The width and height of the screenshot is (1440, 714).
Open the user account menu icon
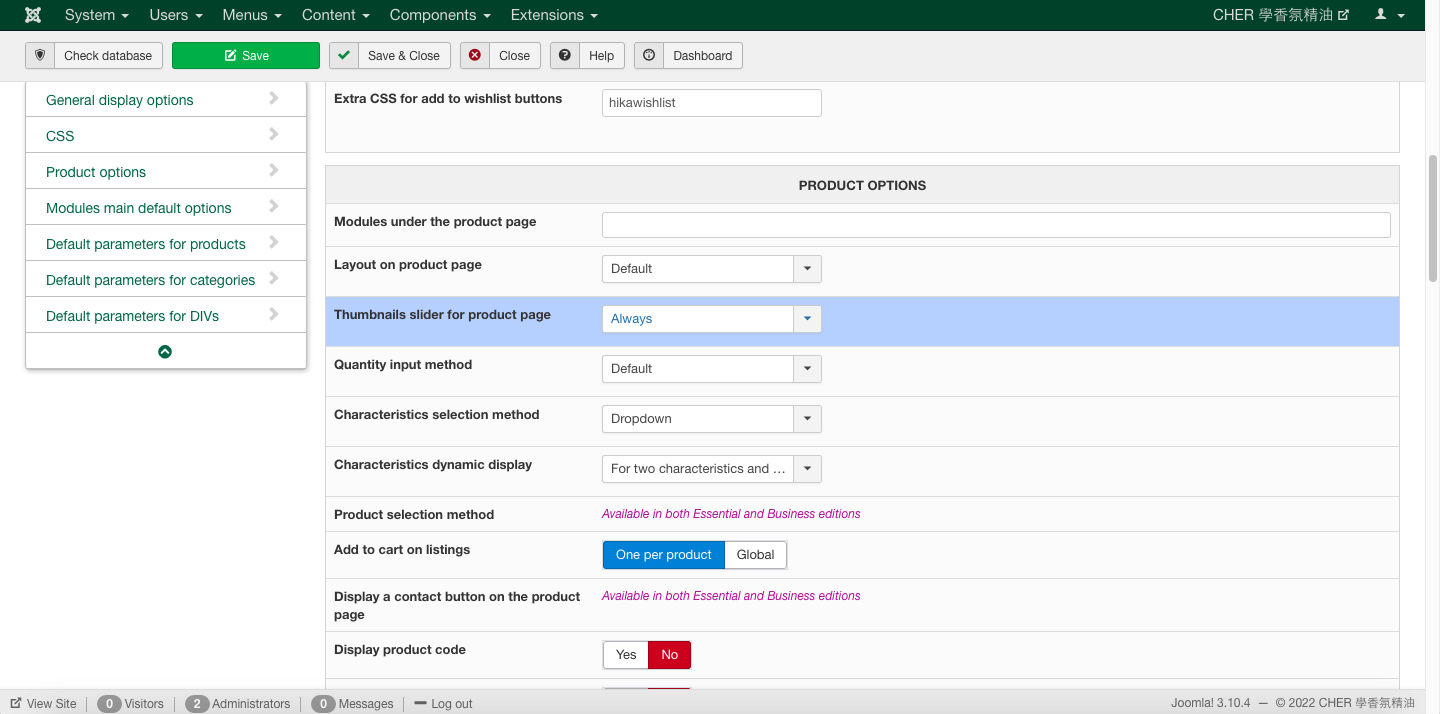pyautogui.click(x=1390, y=15)
